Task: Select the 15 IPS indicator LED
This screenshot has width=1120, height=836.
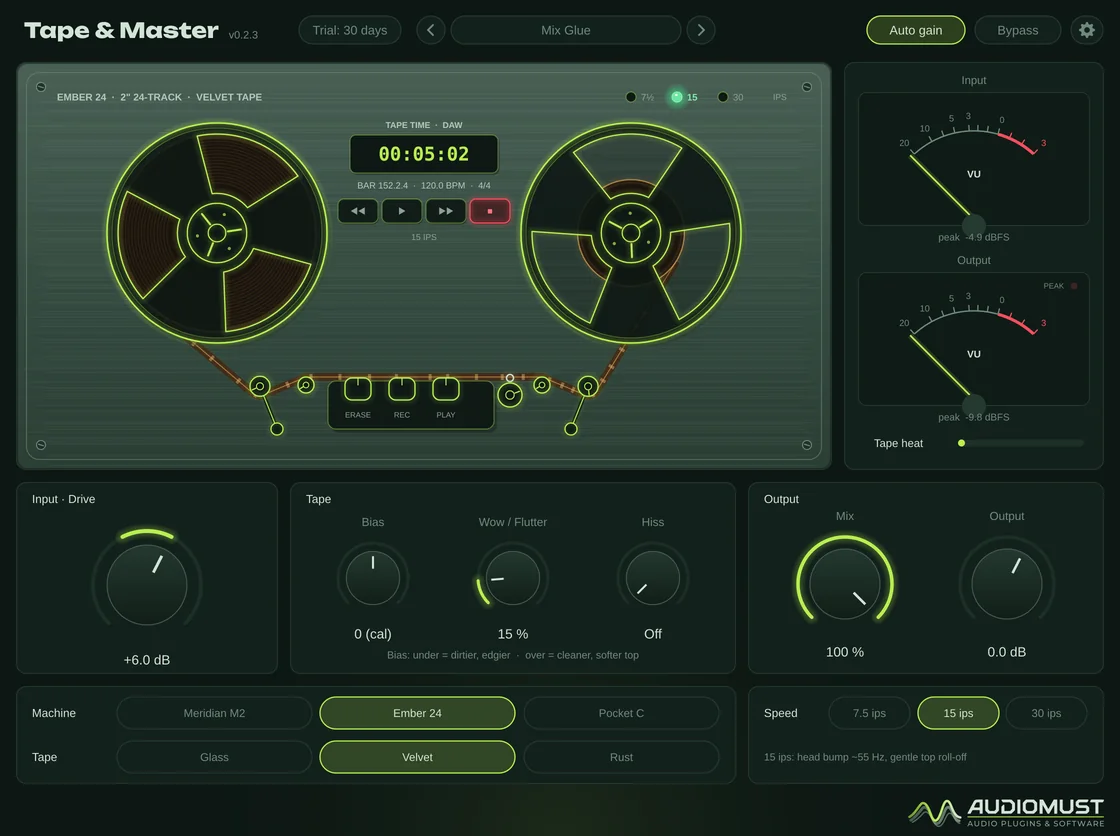Action: click(x=676, y=97)
